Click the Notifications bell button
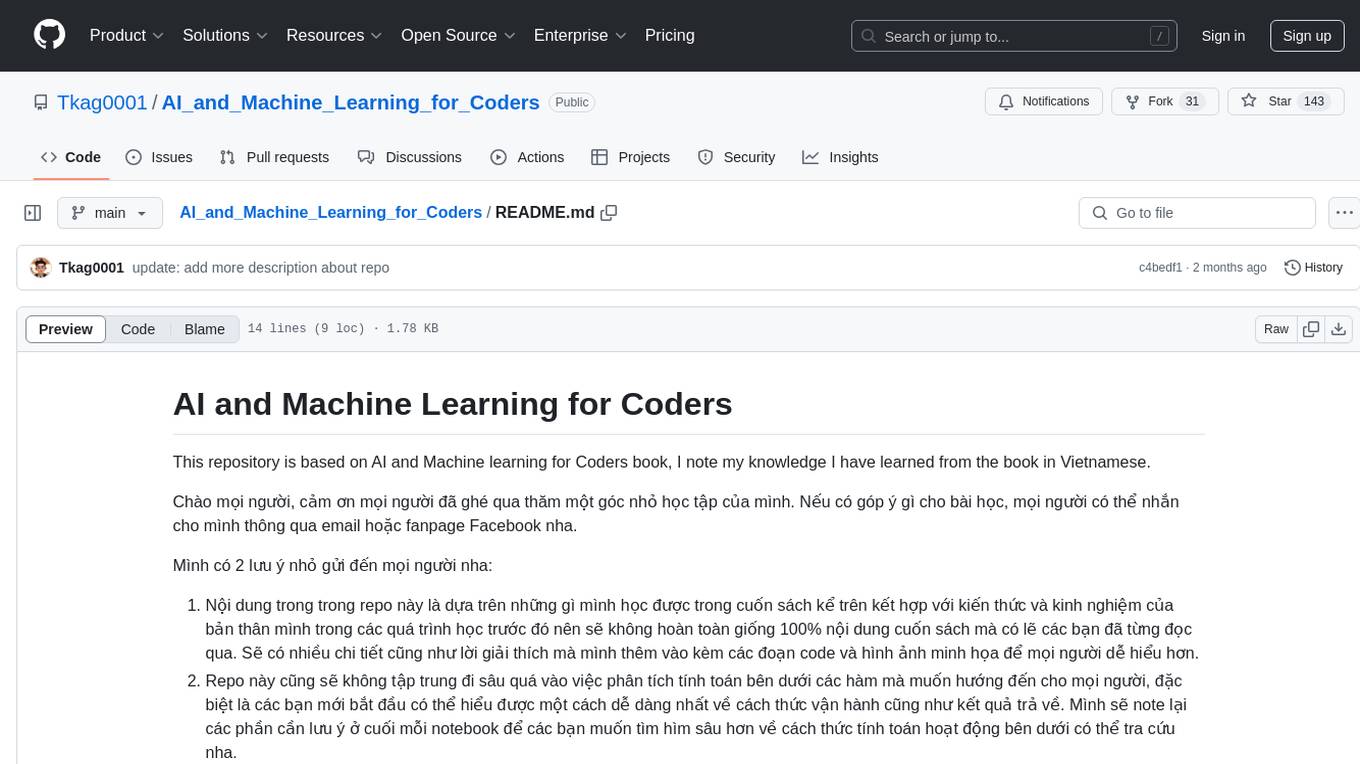 click(1044, 102)
